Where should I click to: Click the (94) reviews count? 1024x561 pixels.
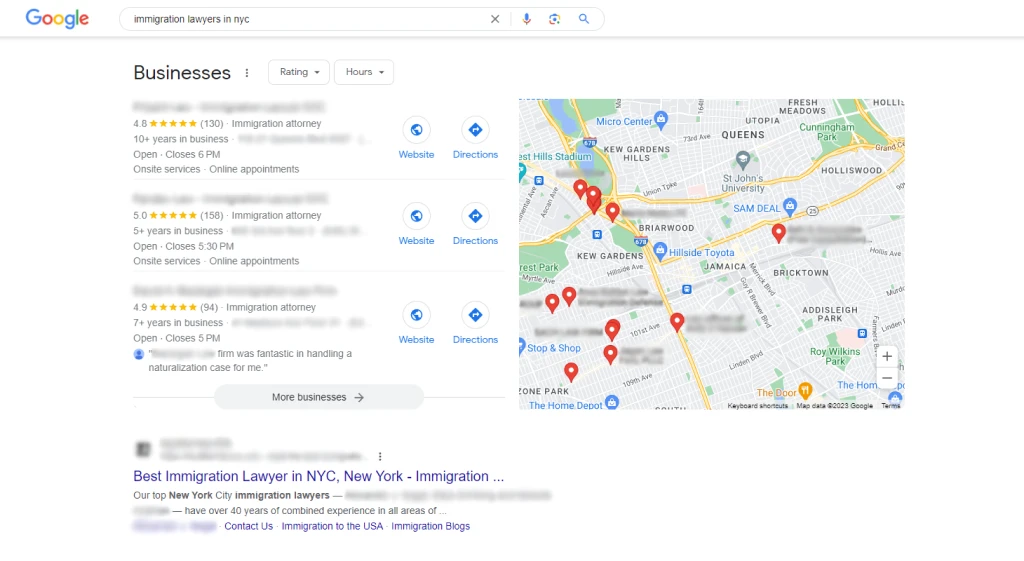point(209,308)
